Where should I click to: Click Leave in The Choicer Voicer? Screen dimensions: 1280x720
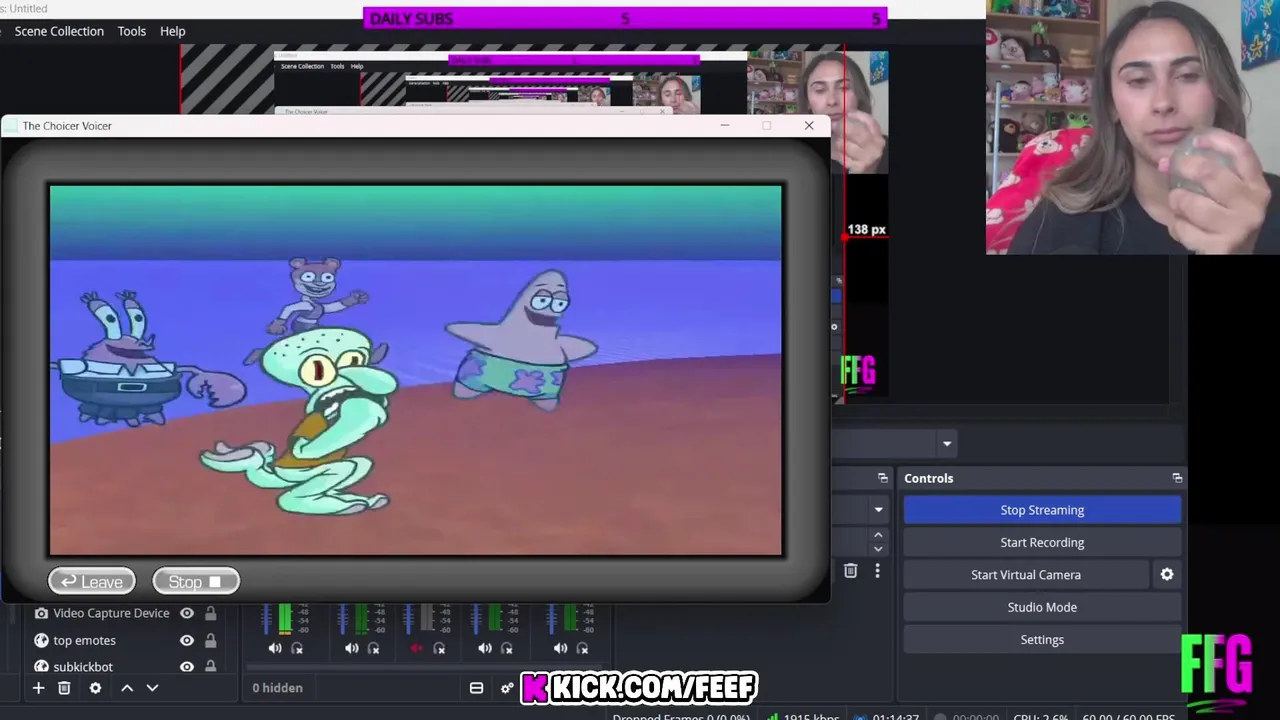coord(92,582)
